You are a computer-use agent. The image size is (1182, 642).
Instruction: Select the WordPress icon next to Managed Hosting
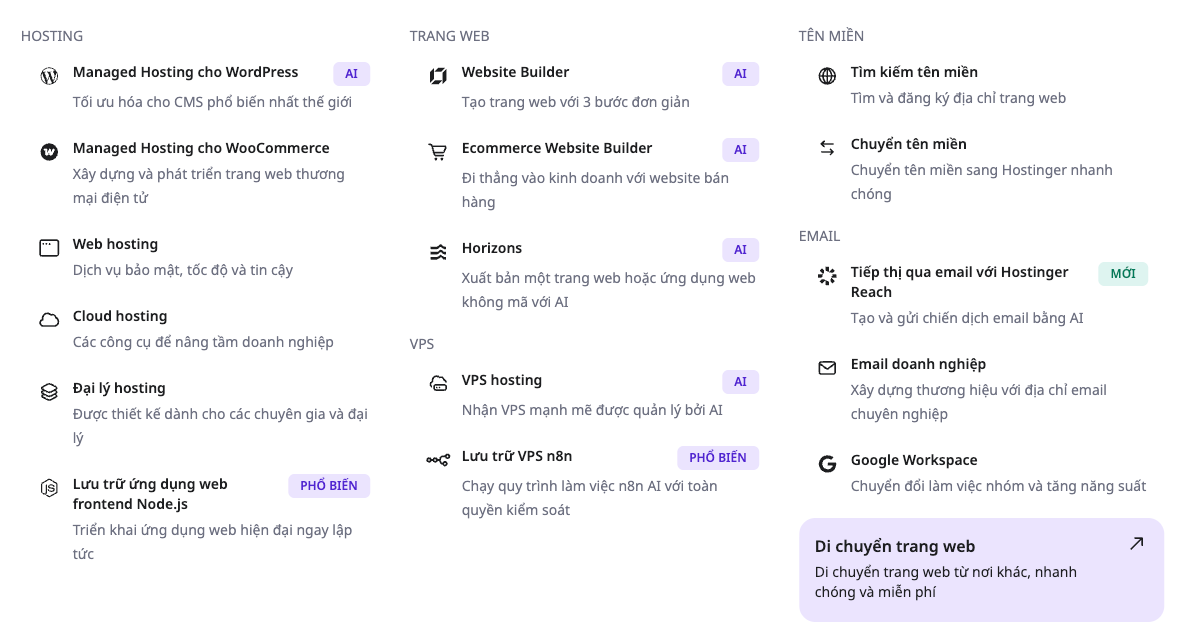[49, 76]
